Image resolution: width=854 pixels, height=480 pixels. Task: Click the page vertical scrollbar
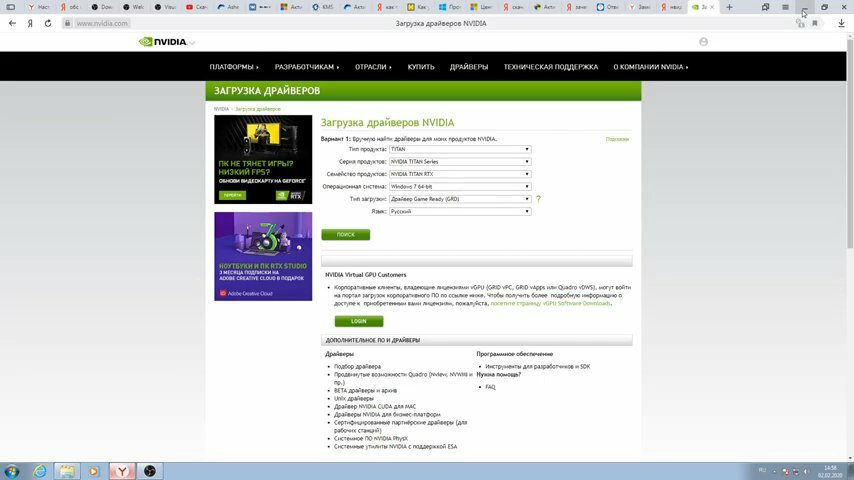[x=850, y=143]
